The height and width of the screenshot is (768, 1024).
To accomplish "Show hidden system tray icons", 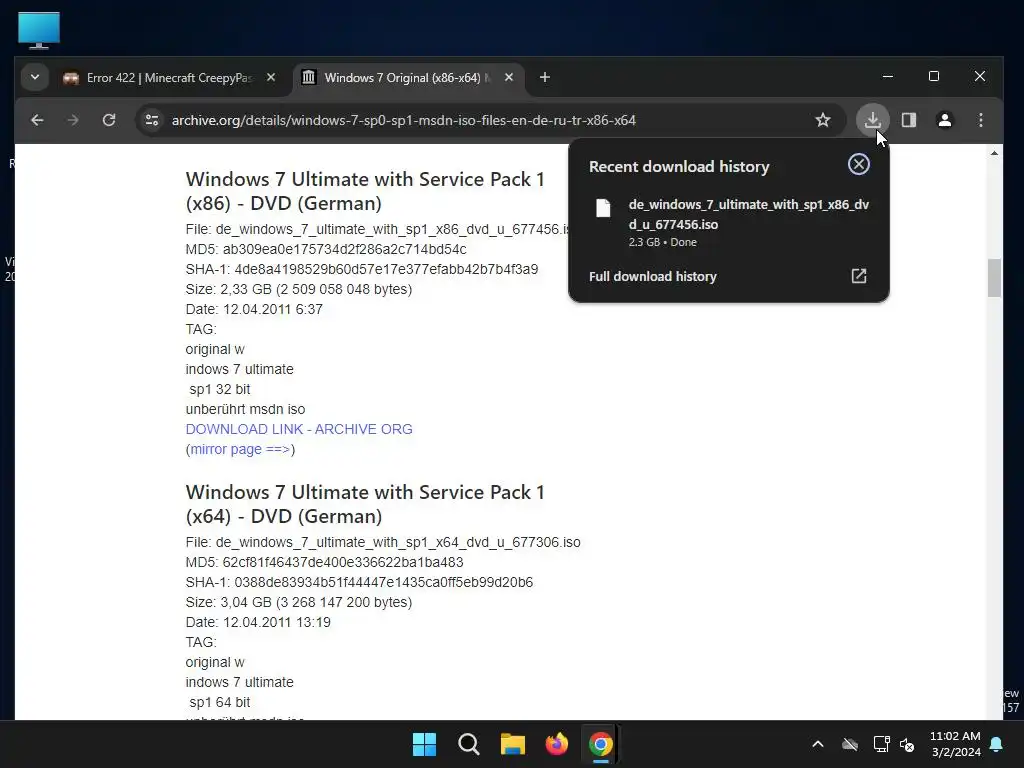I will point(818,744).
